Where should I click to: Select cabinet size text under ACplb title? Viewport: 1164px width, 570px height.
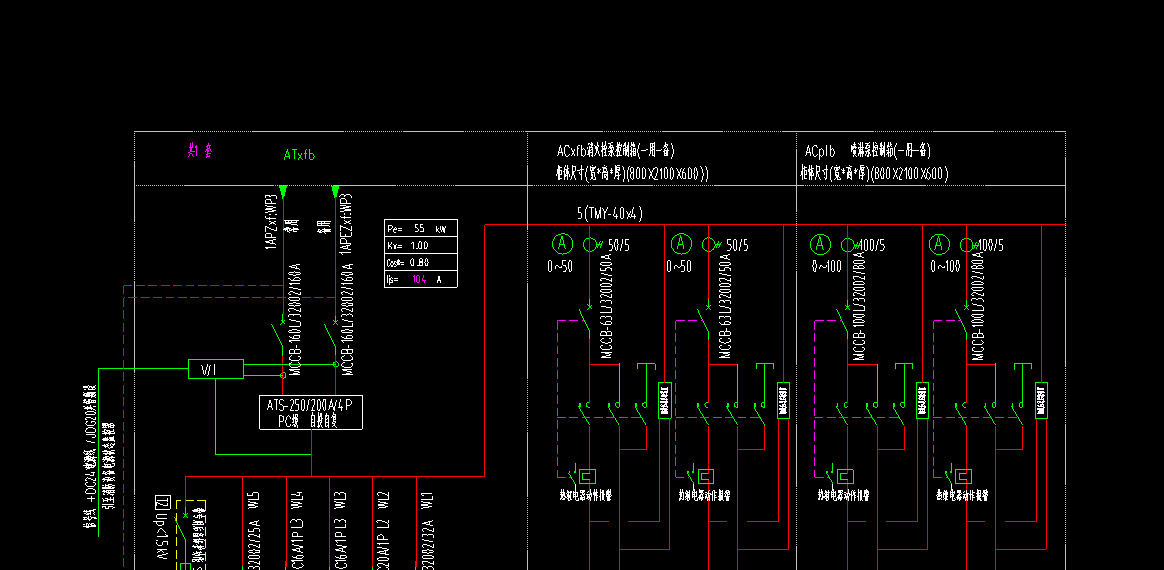click(x=874, y=174)
